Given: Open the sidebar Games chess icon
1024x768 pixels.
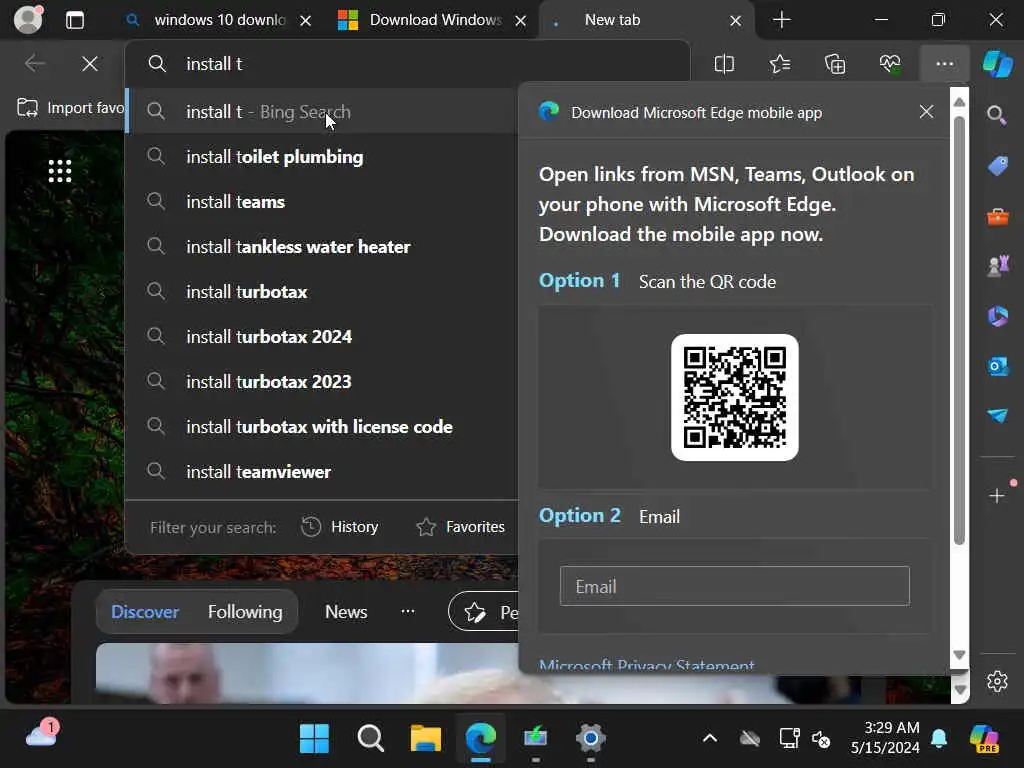Looking at the screenshot, I should click(x=997, y=266).
